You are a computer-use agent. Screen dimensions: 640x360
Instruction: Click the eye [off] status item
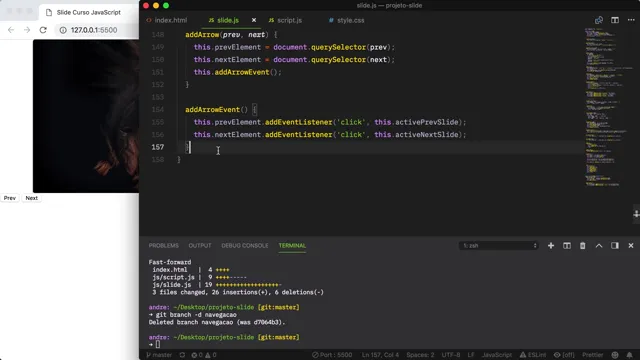564,355
